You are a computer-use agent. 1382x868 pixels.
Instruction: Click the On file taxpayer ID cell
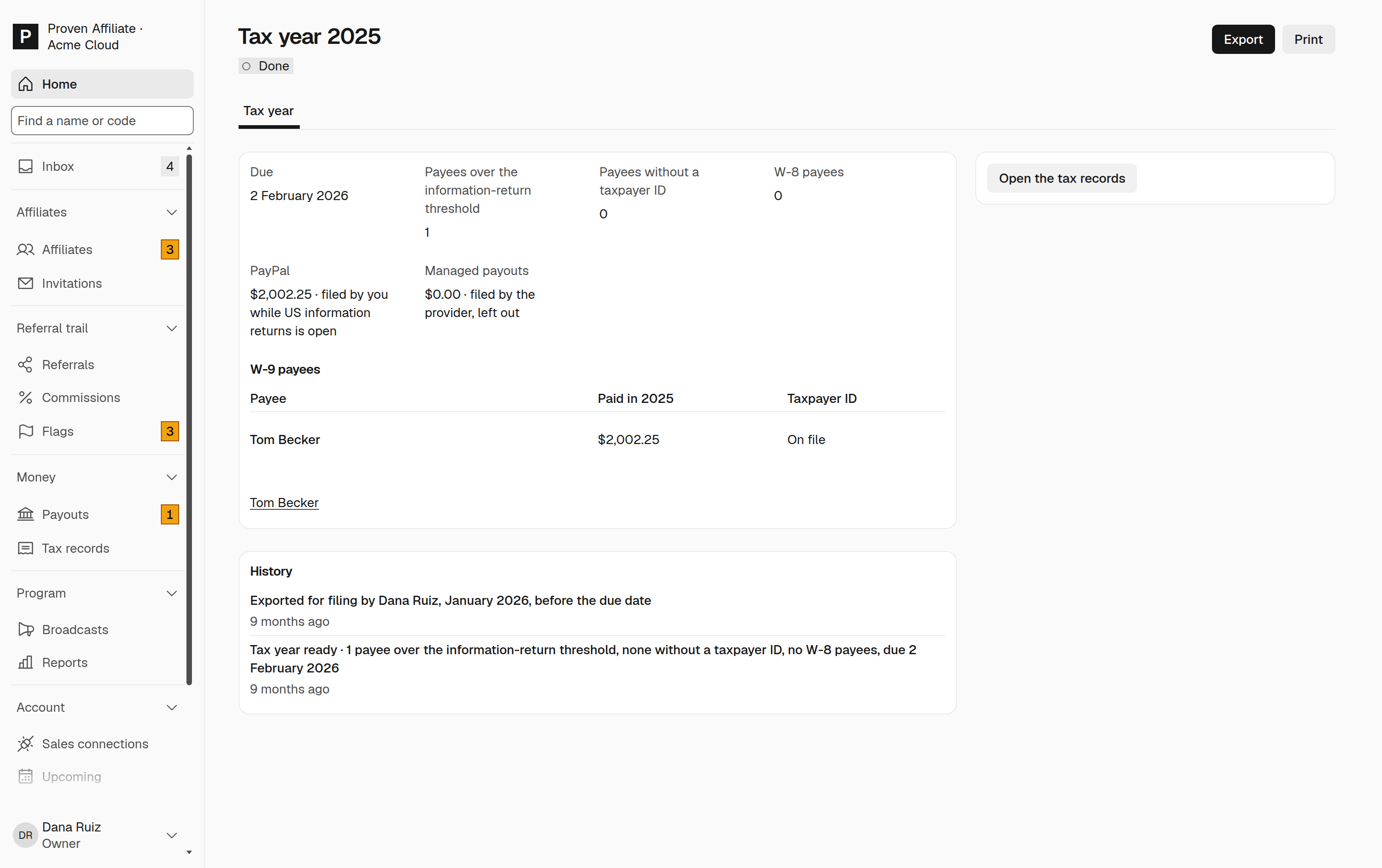(x=806, y=440)
